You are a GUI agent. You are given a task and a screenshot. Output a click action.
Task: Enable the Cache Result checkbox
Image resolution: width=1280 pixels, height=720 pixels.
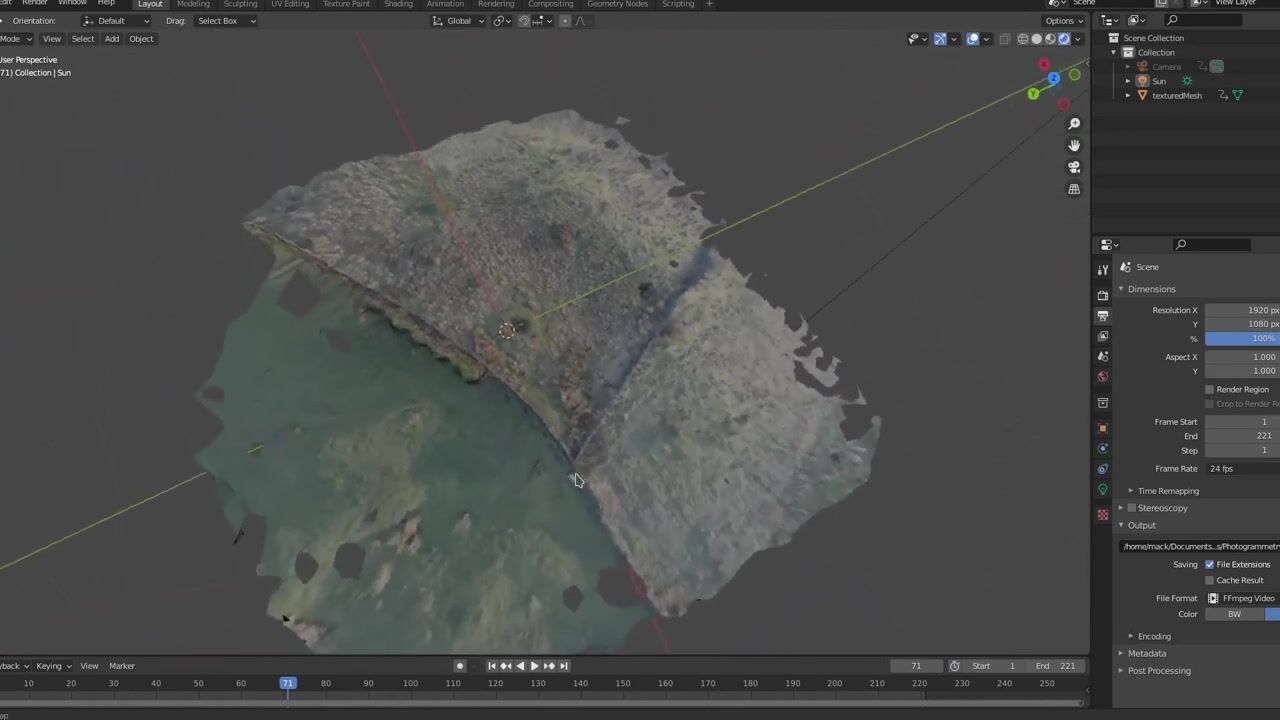coord(1209,580)
